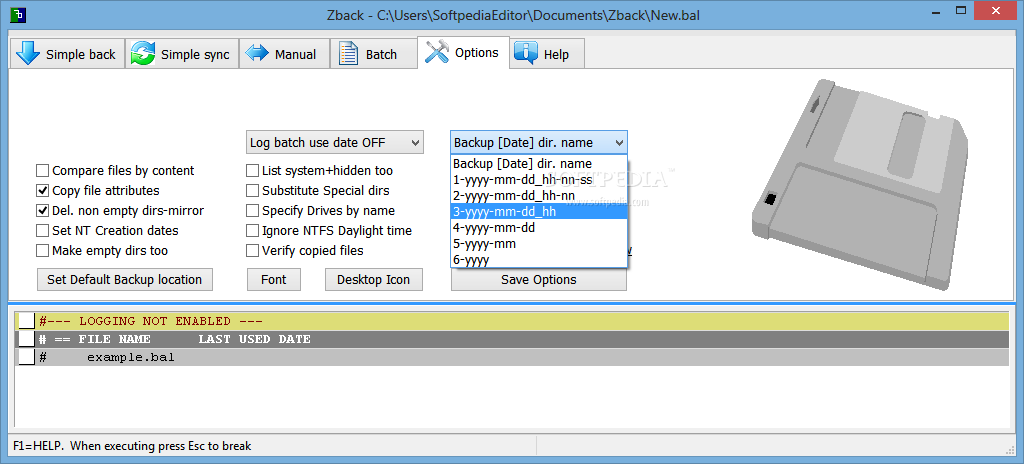Select 6-yyyy format
The width and height of the screenshot is (1024, 464).
539,259
